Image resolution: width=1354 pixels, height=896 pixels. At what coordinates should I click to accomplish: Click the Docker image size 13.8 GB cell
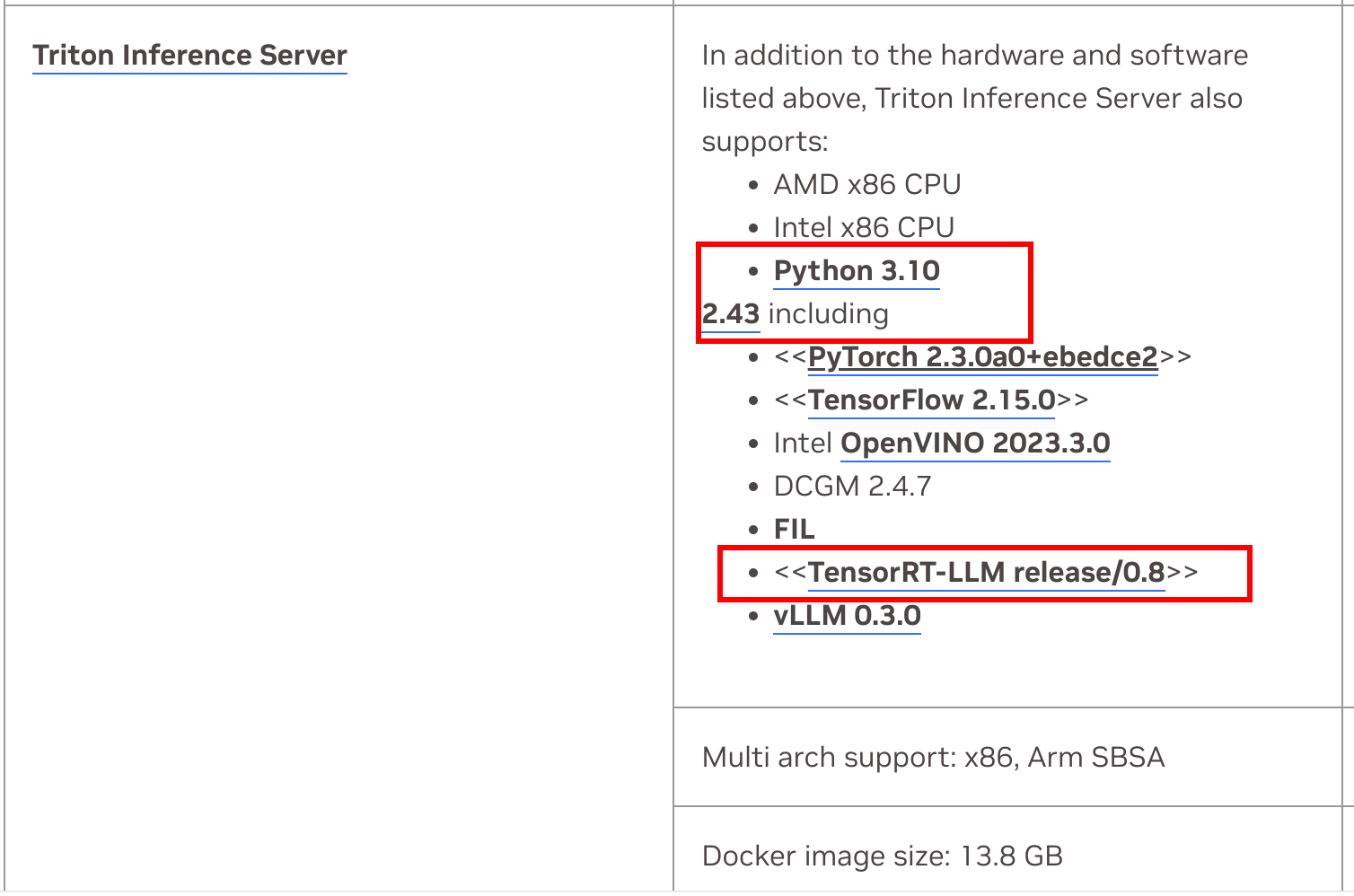(882, 856)
